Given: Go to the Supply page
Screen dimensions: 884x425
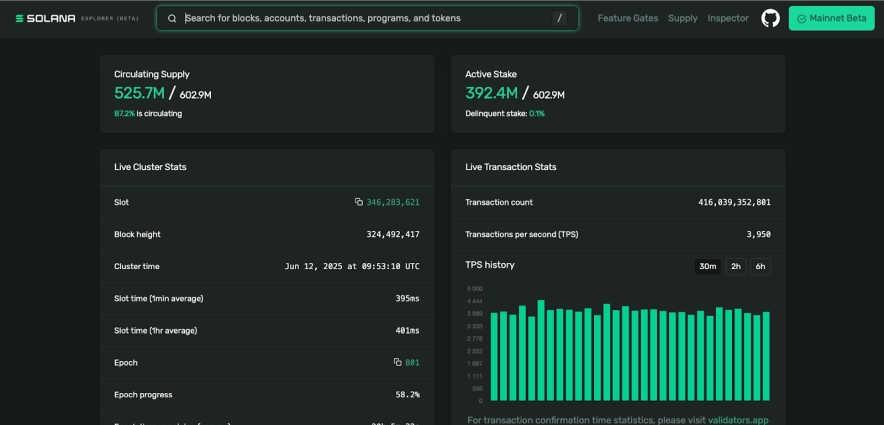Looking at the screenshot, I should tap(682, 18).
